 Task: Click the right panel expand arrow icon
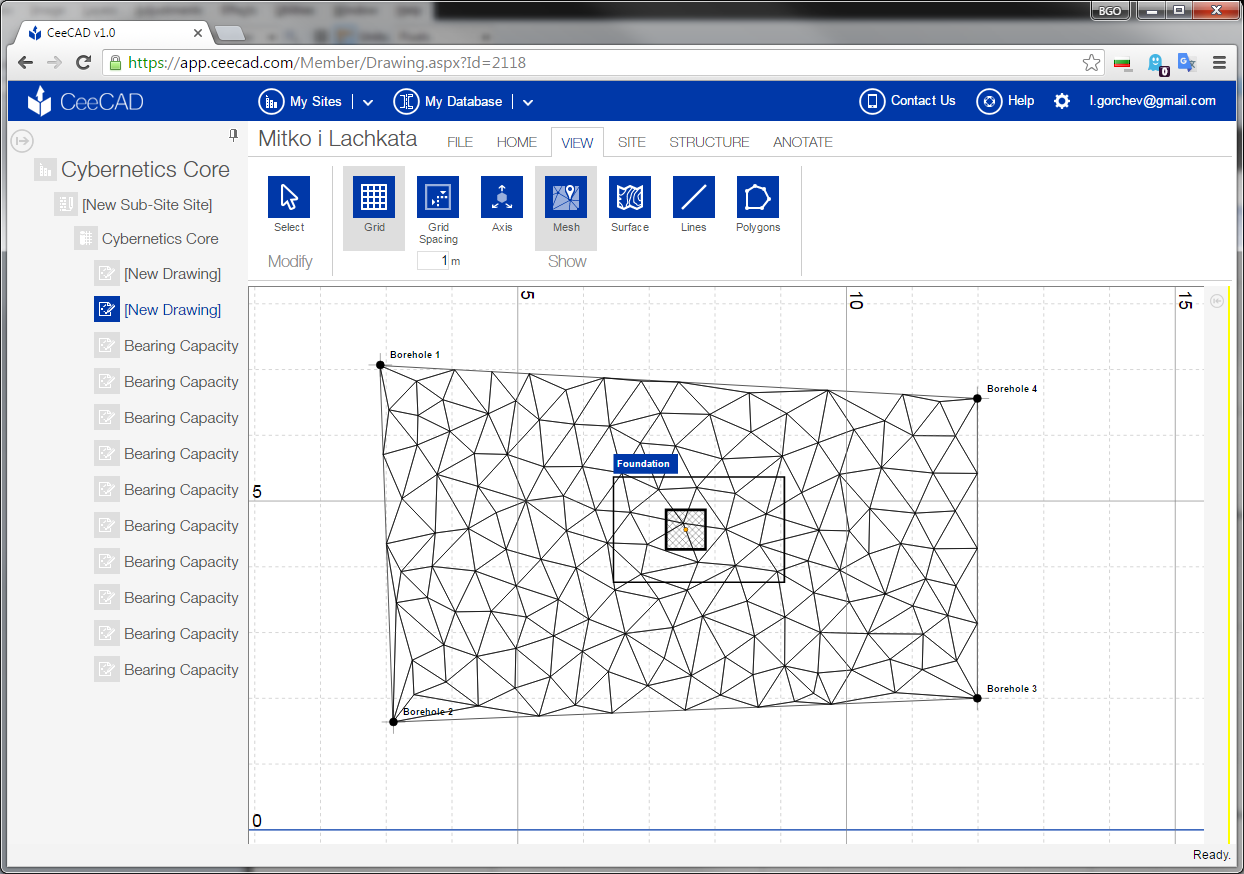1217,301
